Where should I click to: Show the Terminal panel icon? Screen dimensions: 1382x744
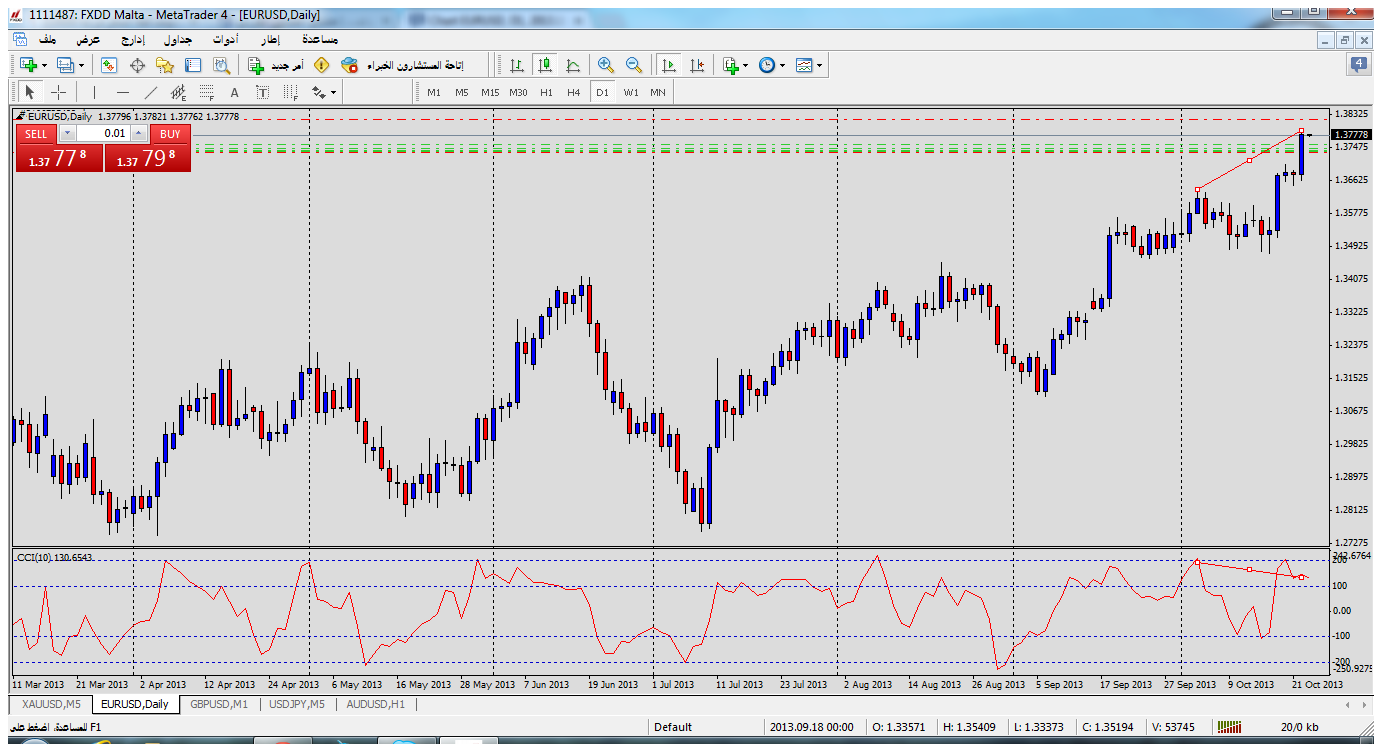point(193,65)
